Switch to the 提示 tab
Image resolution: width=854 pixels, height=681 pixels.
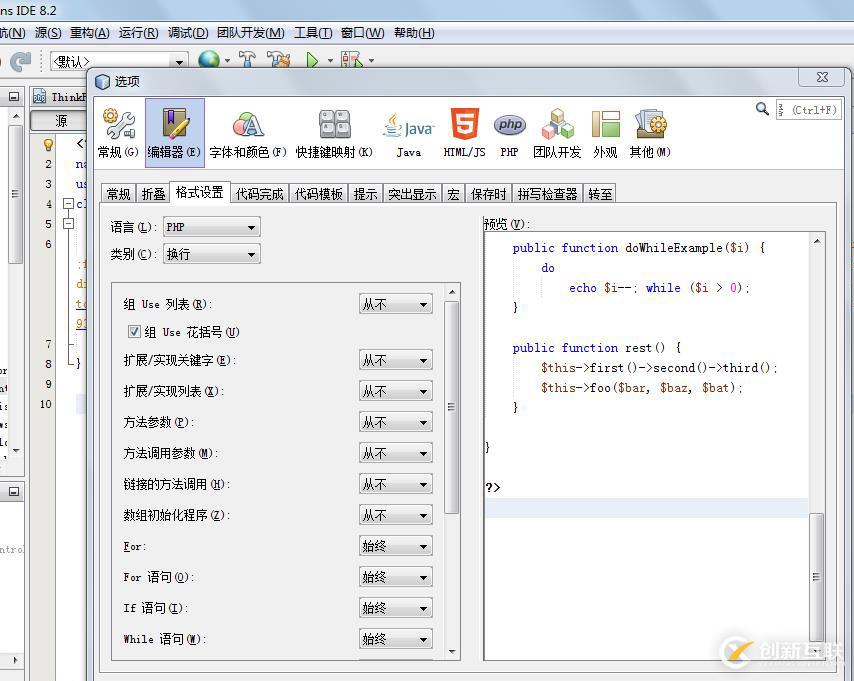point(365,194)
